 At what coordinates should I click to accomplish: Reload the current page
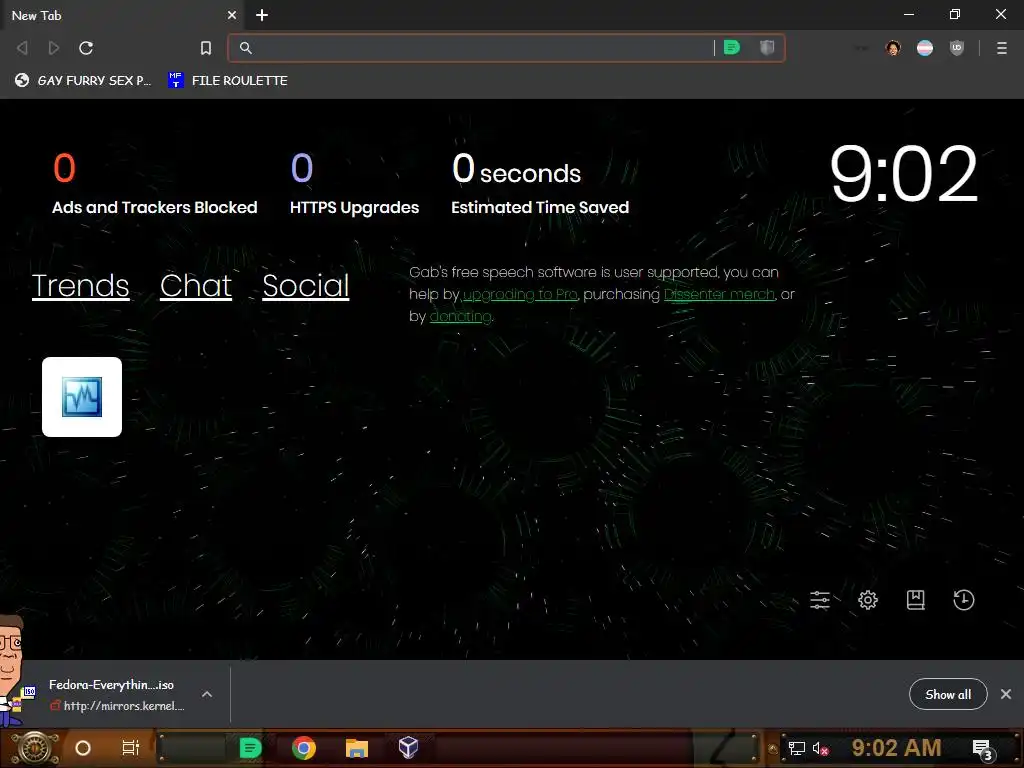pos(86,48)
